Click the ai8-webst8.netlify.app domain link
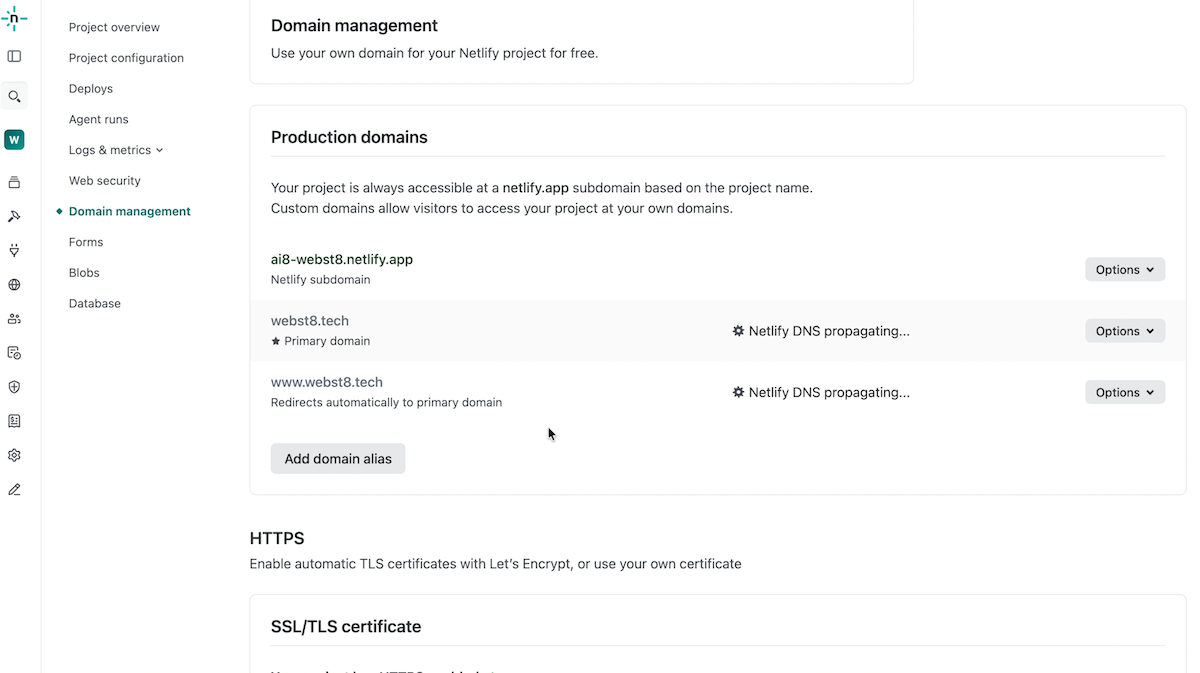Screen dimensions: 1200x673 342,259
